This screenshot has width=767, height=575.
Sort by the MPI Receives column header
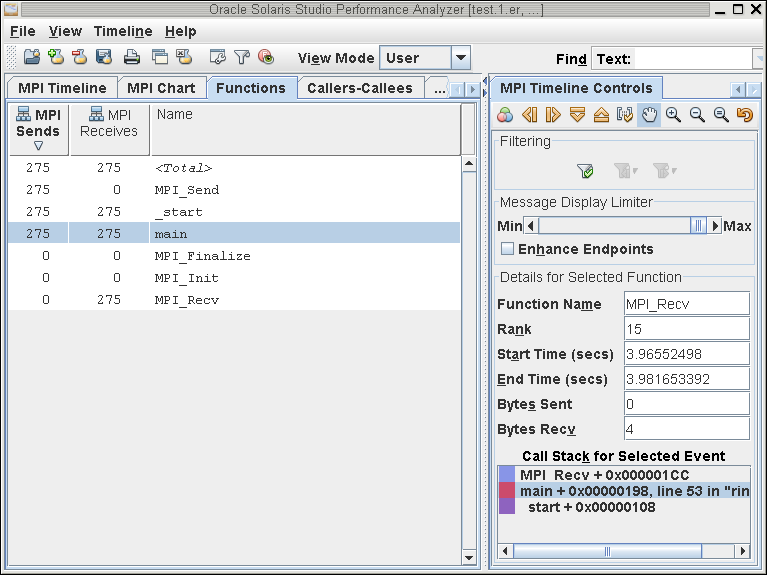point(109,130)
